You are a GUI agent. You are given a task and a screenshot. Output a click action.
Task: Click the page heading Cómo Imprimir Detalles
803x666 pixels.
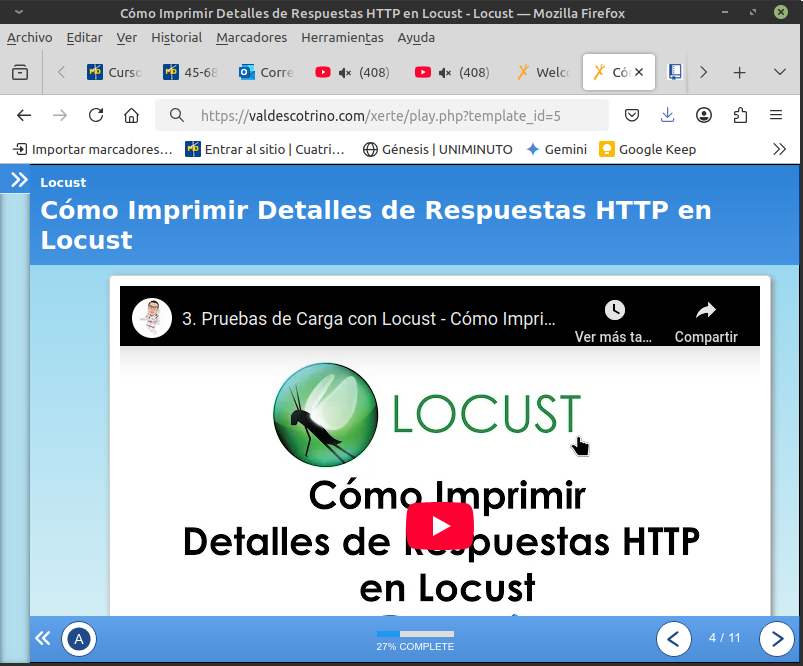pos(376,225)
